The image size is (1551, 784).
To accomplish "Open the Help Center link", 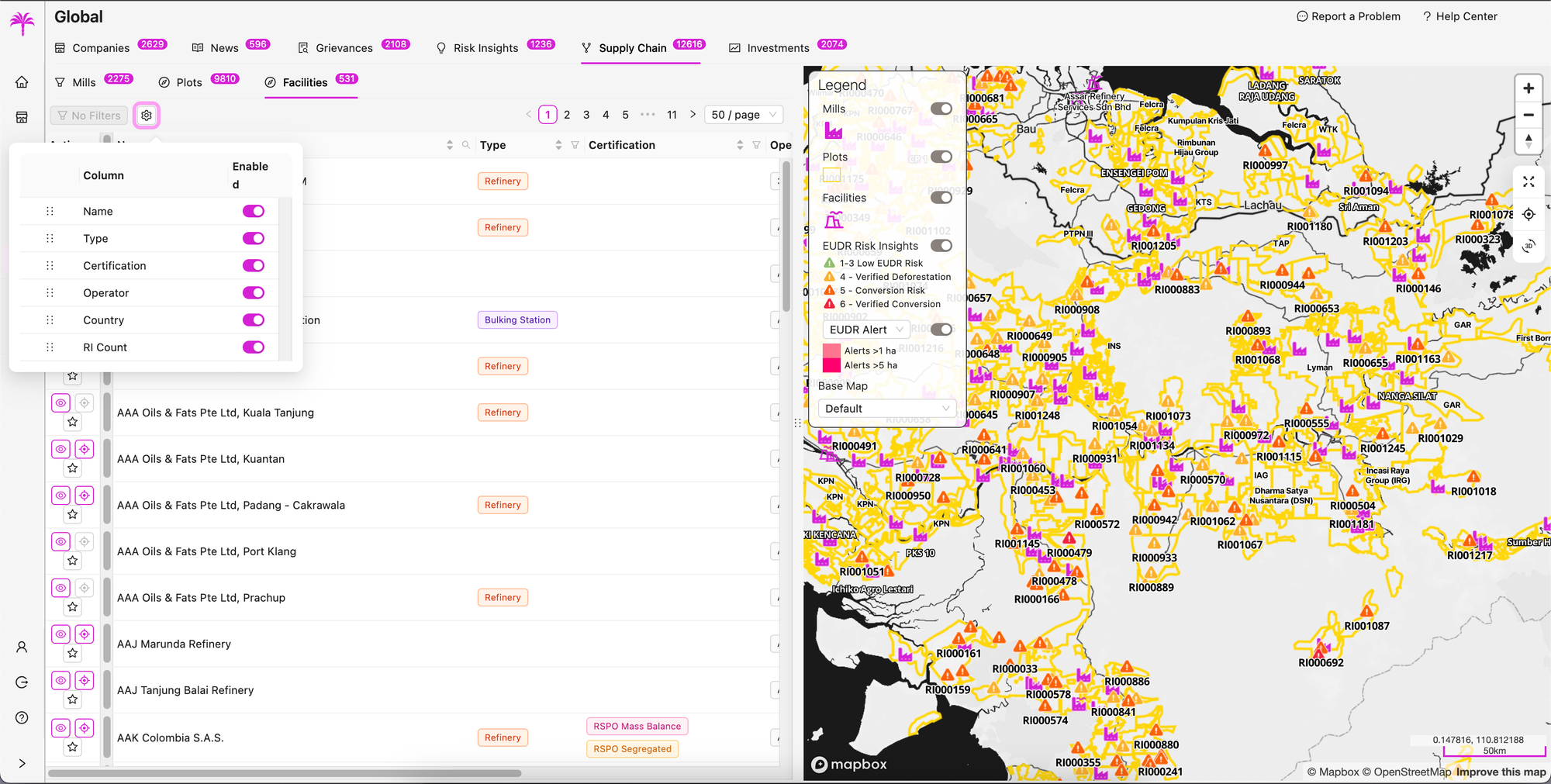I will [1459, 16].
